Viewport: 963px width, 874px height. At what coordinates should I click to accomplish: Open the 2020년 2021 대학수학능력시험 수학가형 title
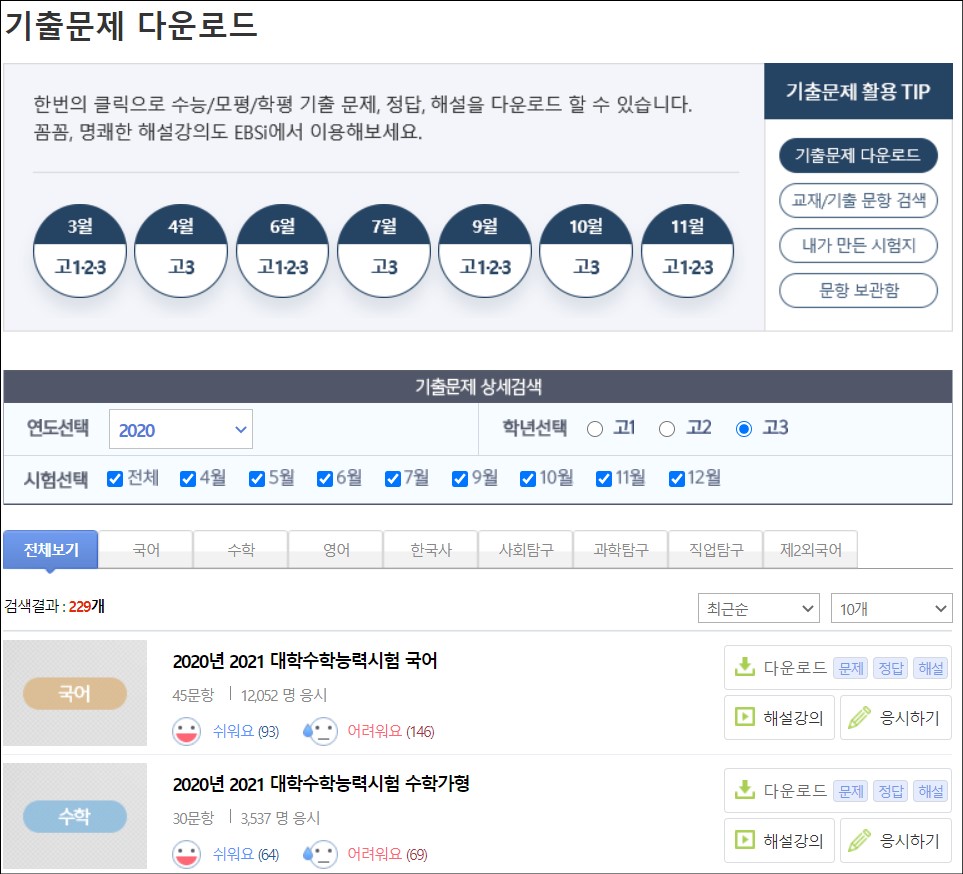(321, 784)
